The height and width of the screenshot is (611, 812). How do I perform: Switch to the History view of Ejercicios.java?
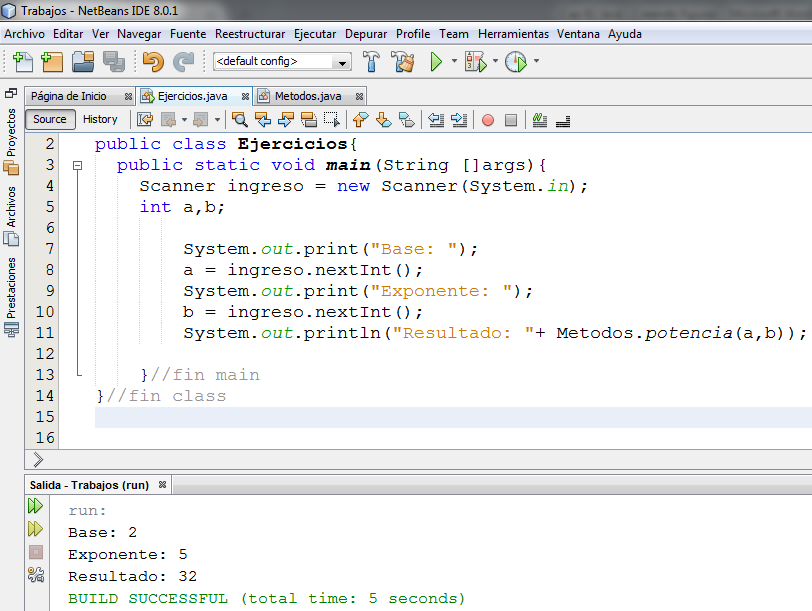(100, 119)
